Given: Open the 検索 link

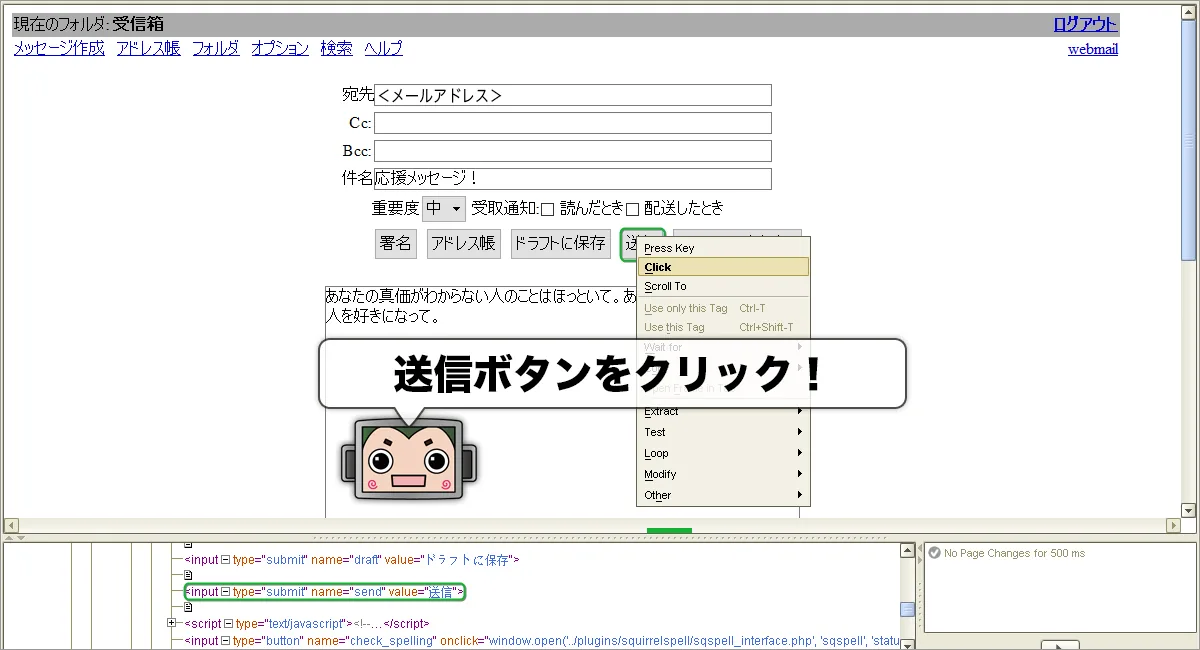Looking at the screenshot, I should pos(336,48).
